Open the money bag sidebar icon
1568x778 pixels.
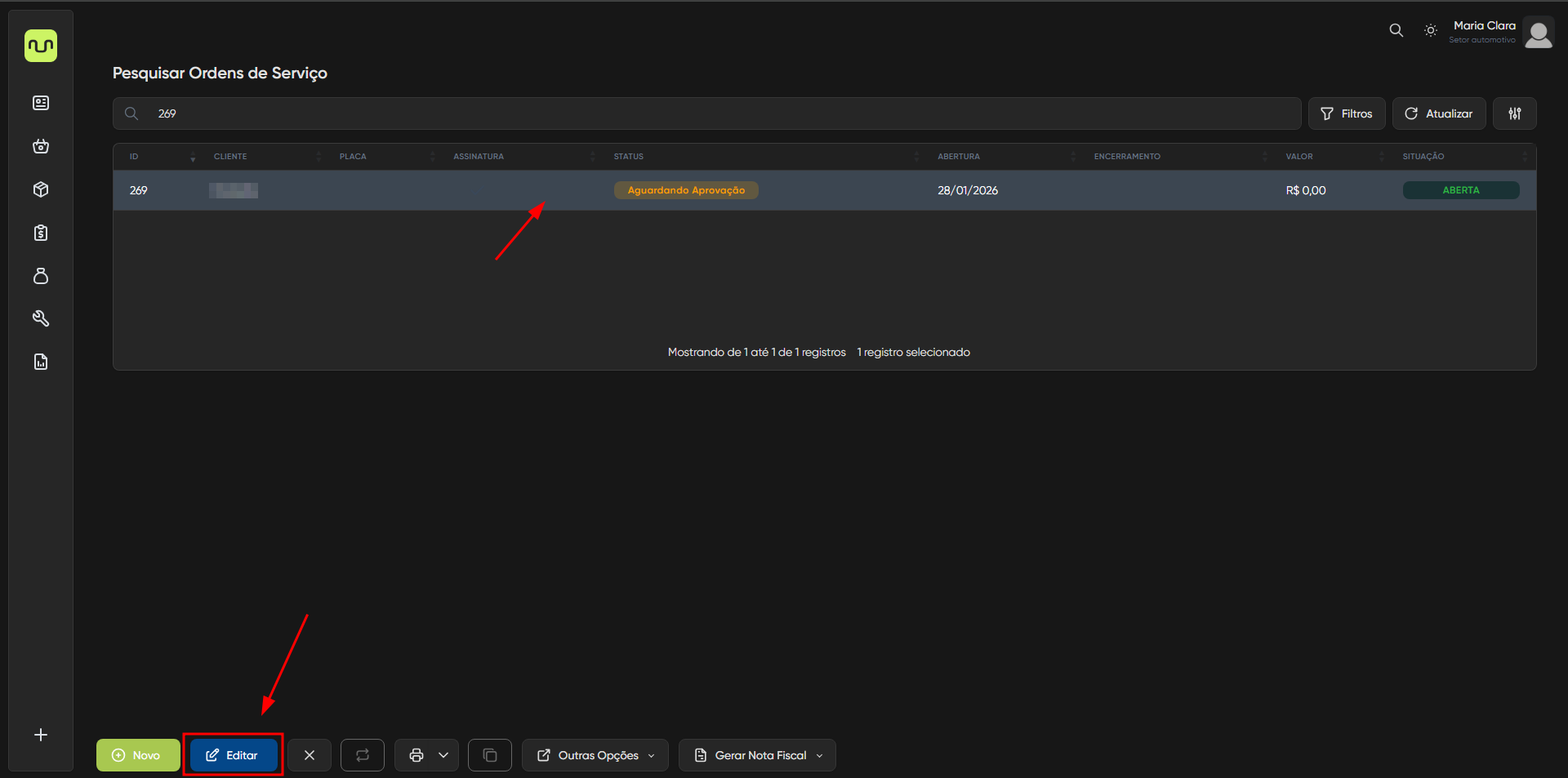[41, 276]
